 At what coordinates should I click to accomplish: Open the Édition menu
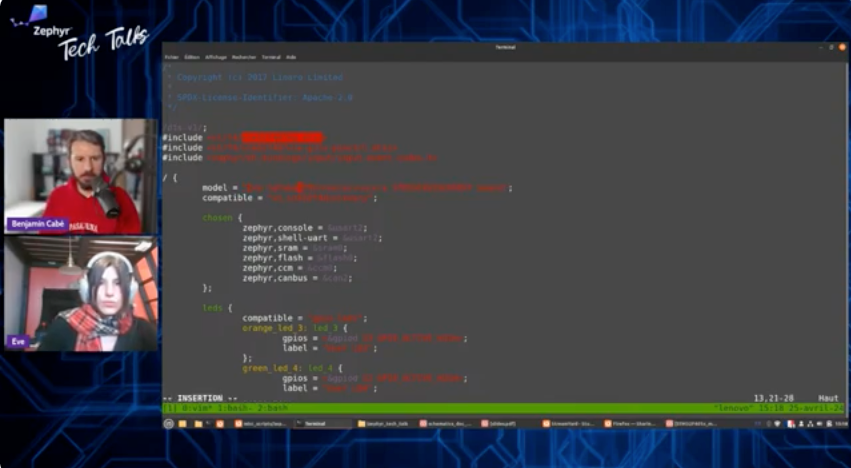(192, 57)
